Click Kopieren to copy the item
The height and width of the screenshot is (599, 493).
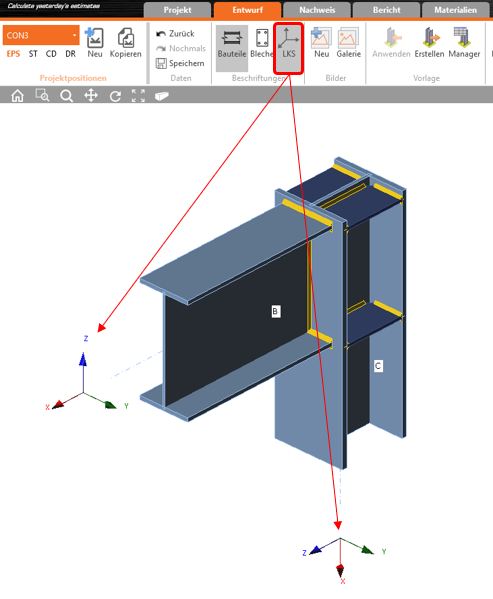point(125,42)
